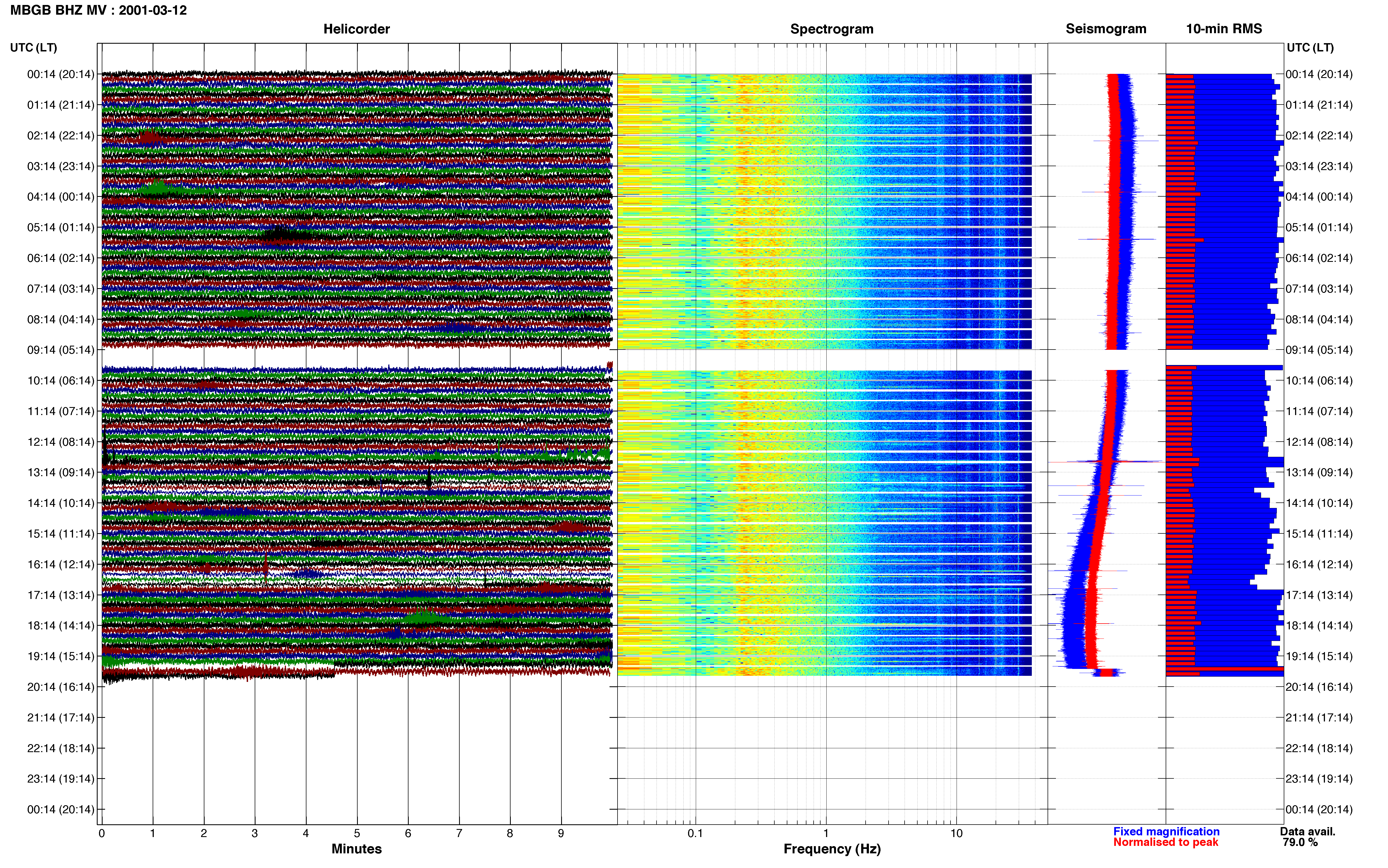Click right time label 17:14 (13:14)
The width and height of the screenshot is (1388, 868).
click(1319, 595)
